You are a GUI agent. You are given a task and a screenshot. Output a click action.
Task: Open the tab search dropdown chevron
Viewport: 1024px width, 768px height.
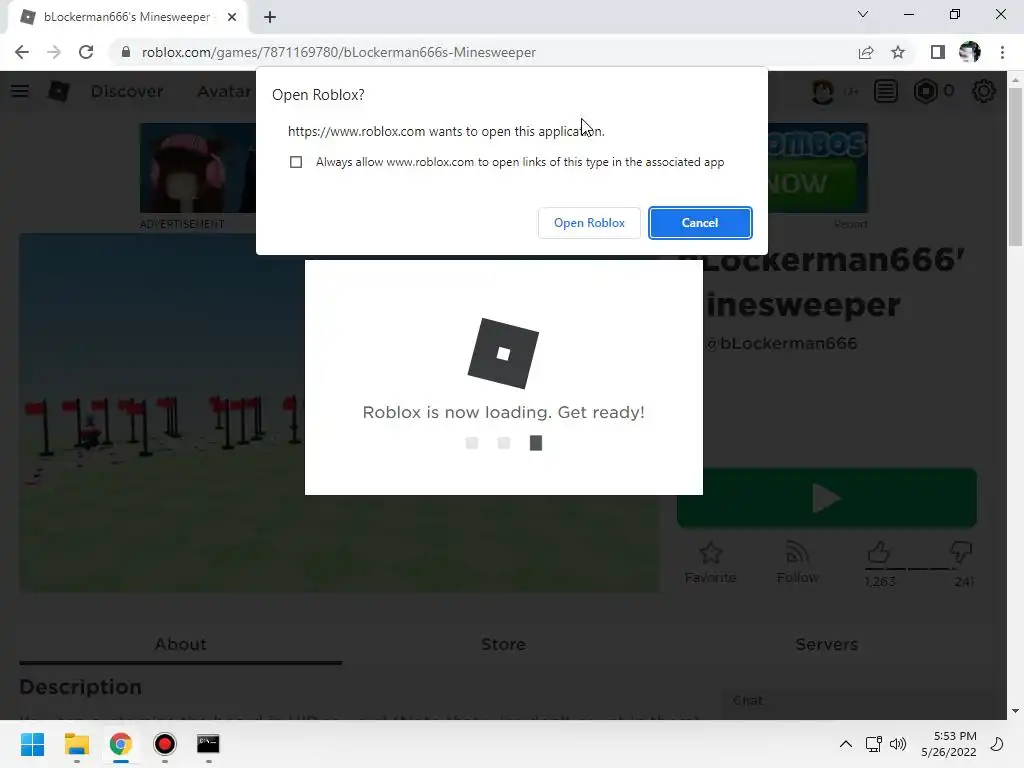(863, 14)
